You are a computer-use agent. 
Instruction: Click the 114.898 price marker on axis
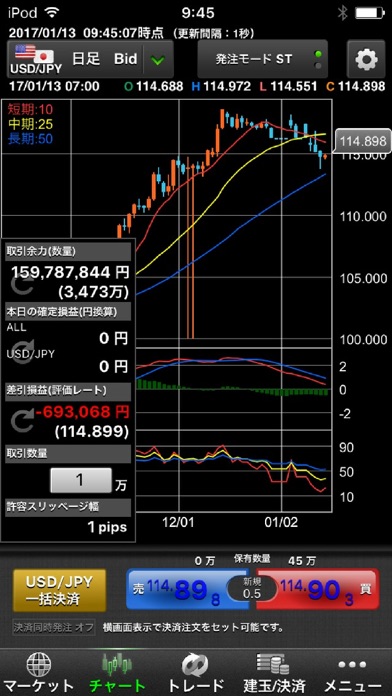[x=362, y=141]
